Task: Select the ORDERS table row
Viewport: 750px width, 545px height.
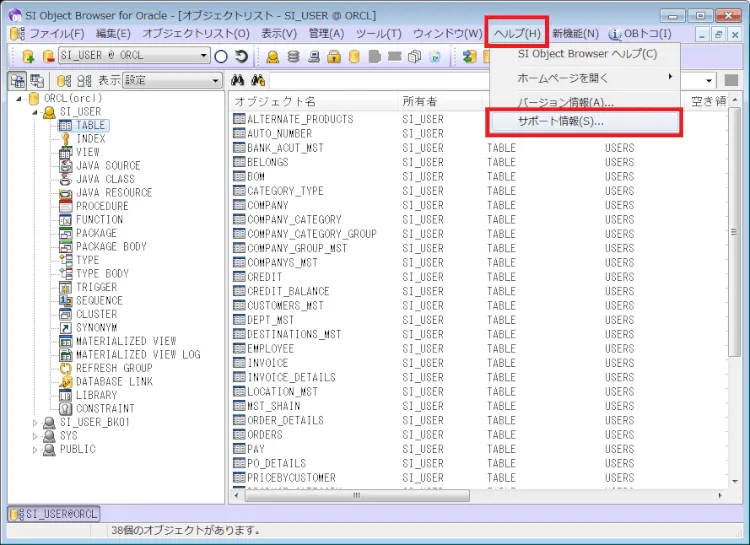Action: pyautogui.click(x=478, y=435)
